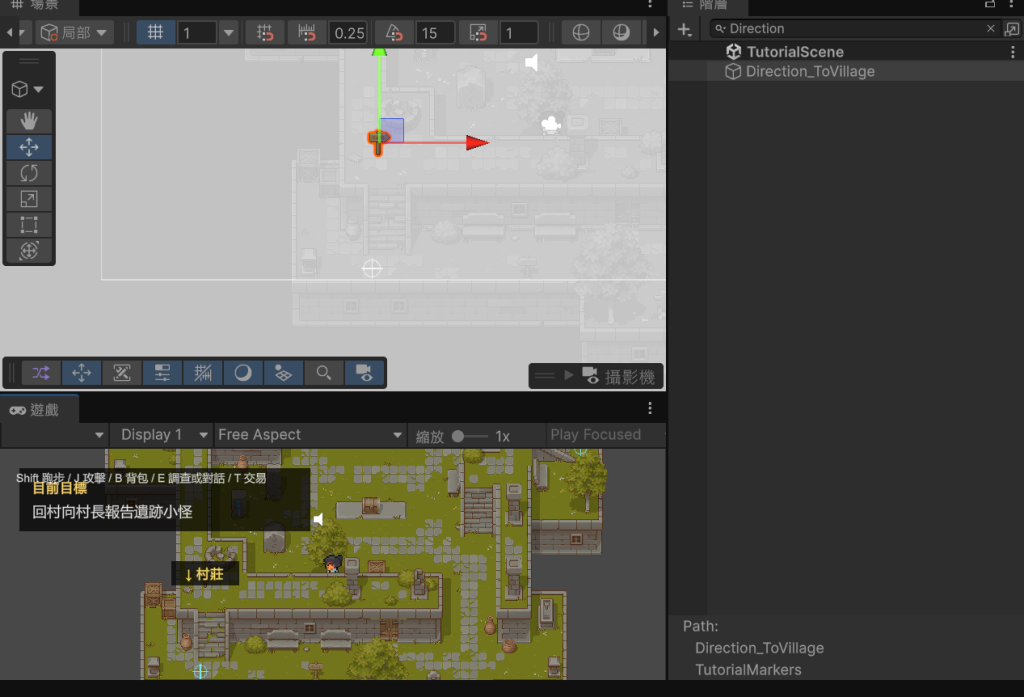Switch to the 階層 hierarchy tab

(x=707, y=5)
